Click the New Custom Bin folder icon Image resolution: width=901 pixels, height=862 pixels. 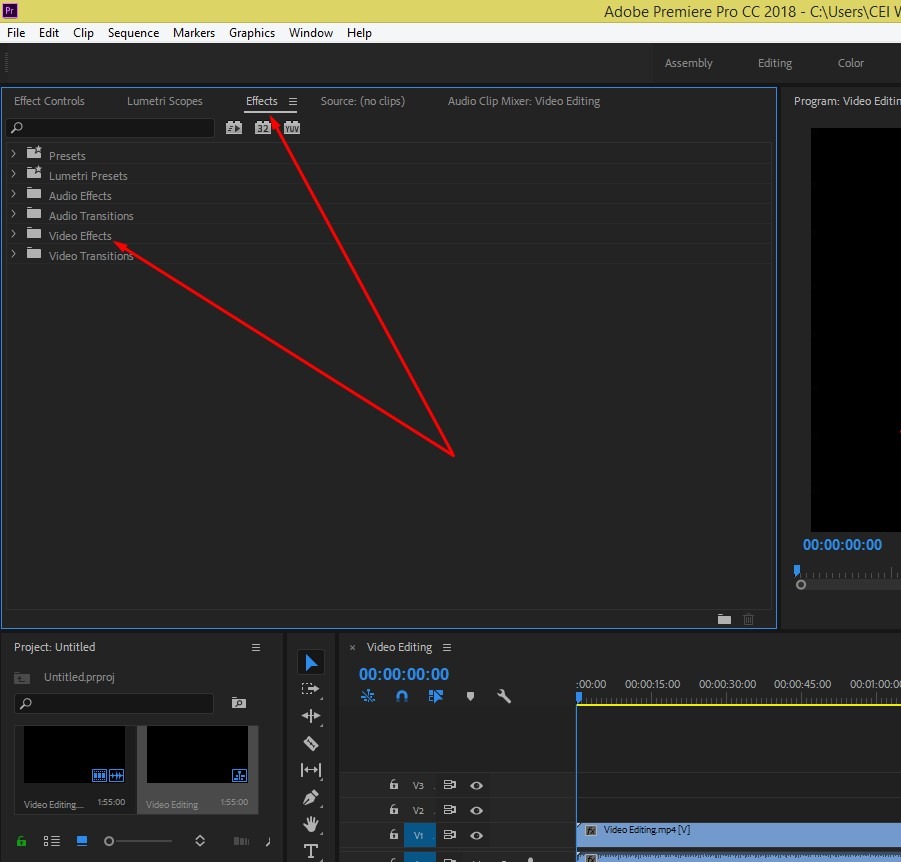724,619
